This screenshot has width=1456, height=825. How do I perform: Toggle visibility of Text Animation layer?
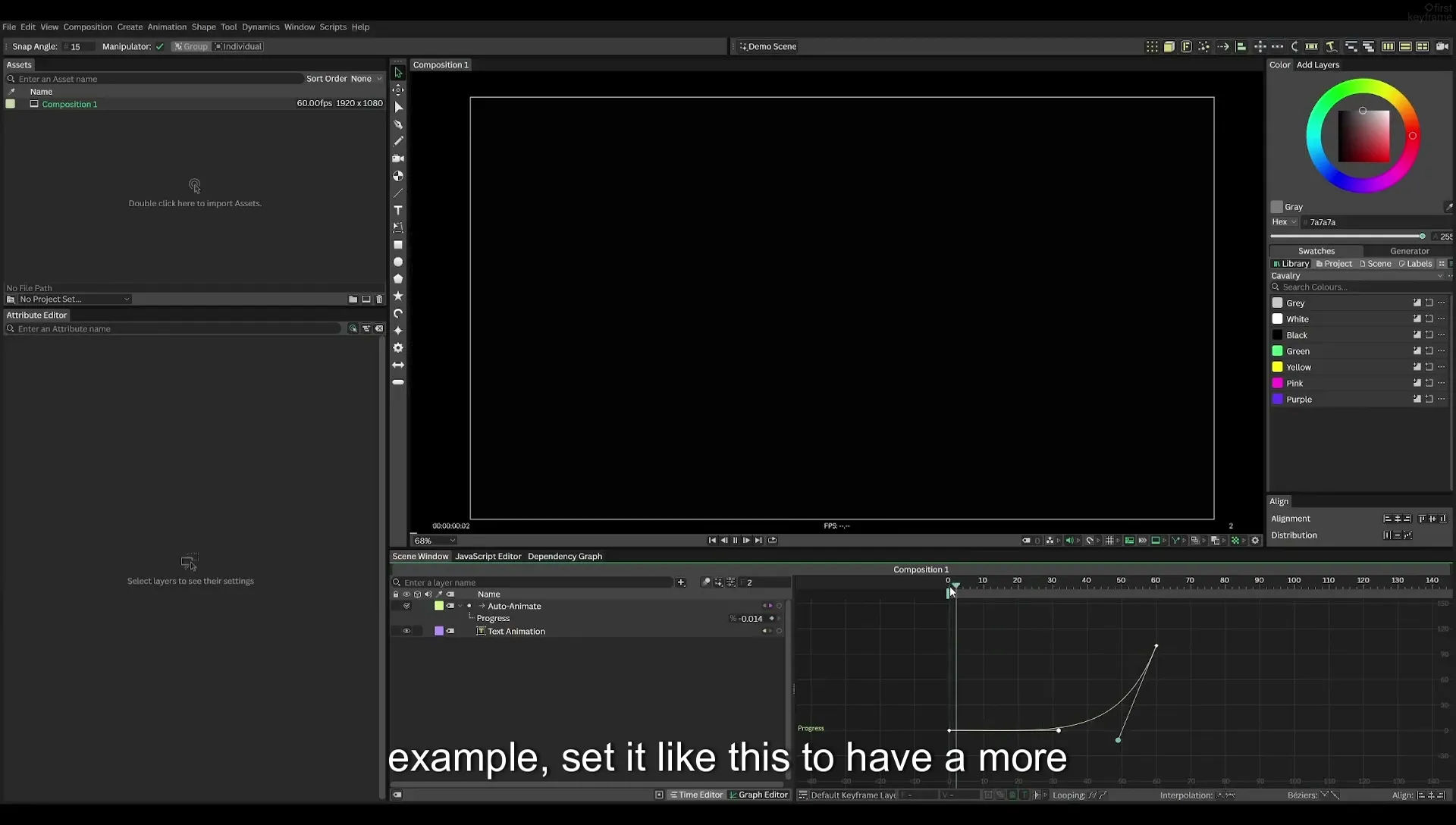click(406, 631)
